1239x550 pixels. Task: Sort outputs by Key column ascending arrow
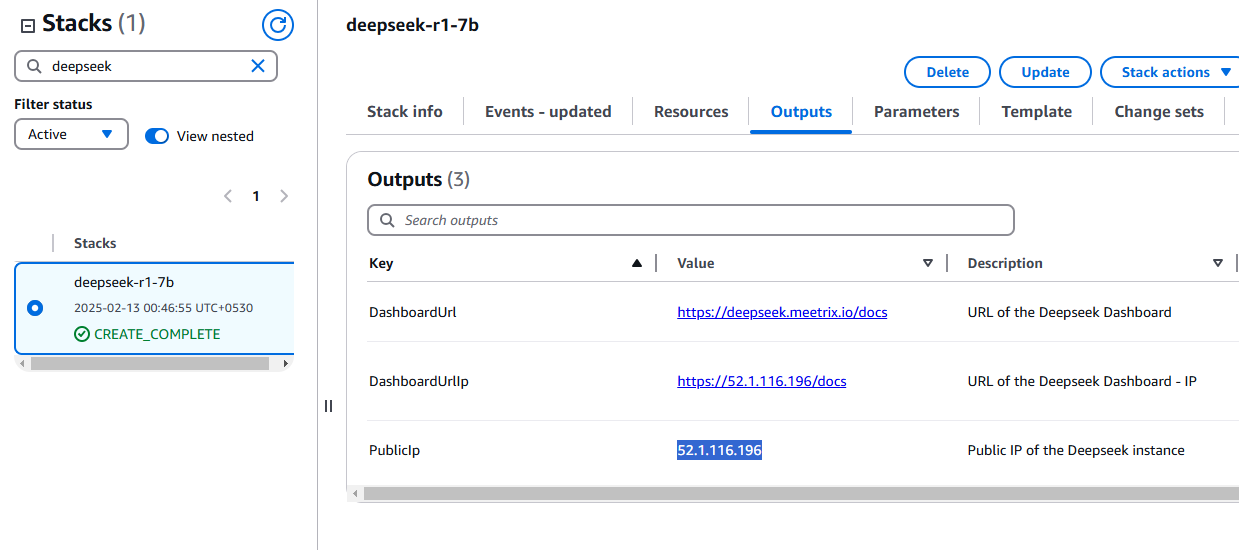click(x=637, y=264)
